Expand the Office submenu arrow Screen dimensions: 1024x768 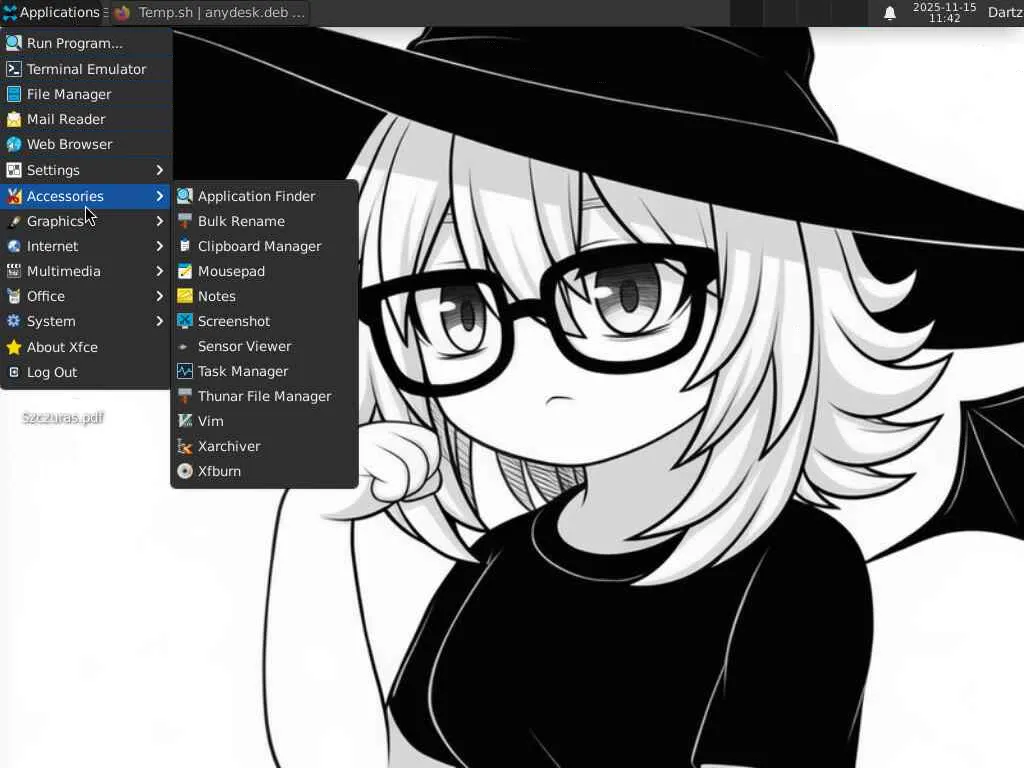pyautogui.click(x=159, y=296)
